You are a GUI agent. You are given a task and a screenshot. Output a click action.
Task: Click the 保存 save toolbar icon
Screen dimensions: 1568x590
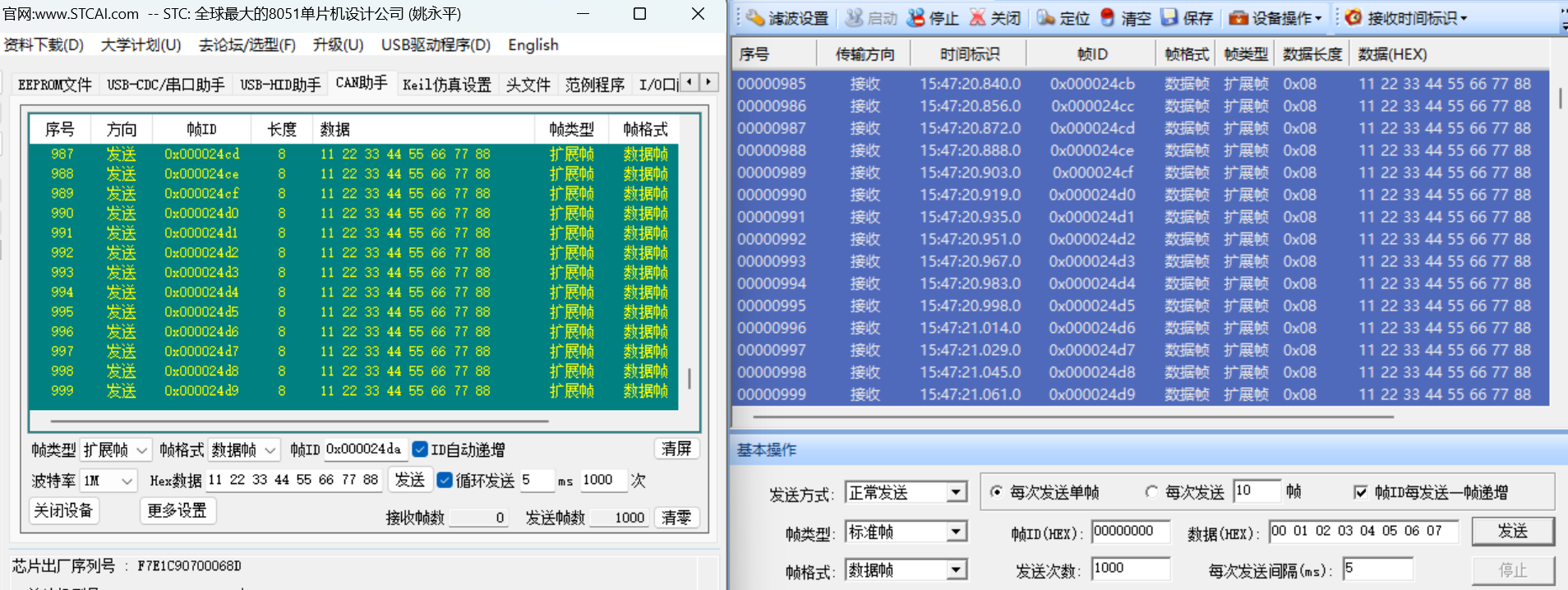(x=1187, y=18)
